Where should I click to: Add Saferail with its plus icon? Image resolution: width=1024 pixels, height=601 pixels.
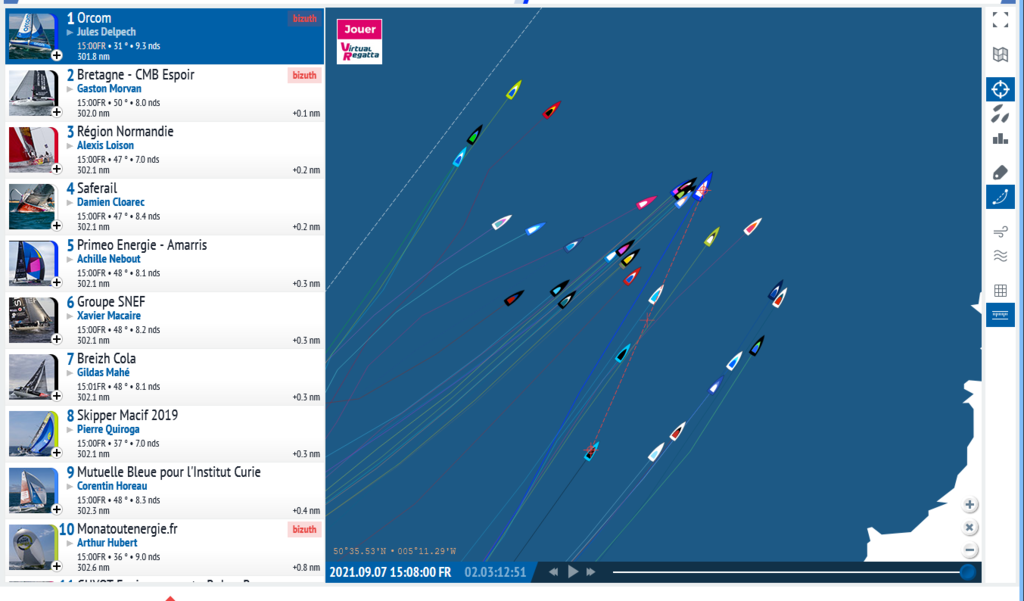tap(57, 226)
